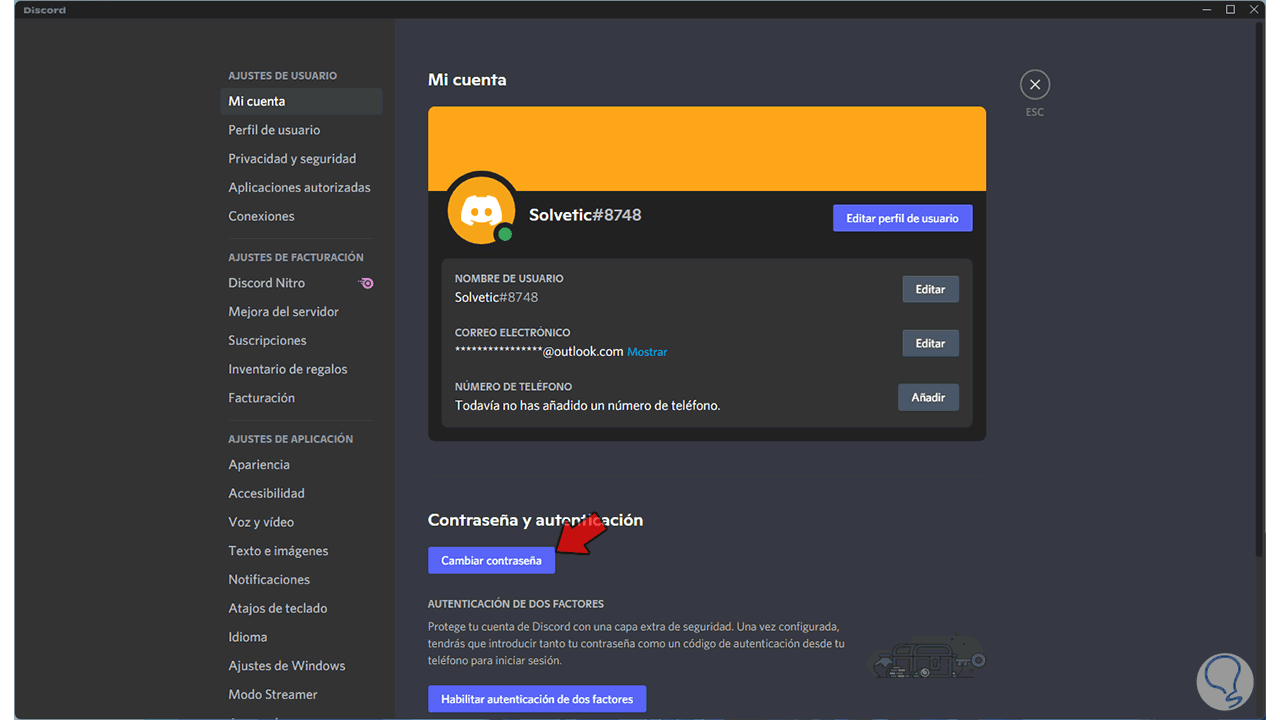Edit the Correo electrónico address
The width and height of the screenshot is (1280, 720).
pyautogui.click(x=930, y=344)
